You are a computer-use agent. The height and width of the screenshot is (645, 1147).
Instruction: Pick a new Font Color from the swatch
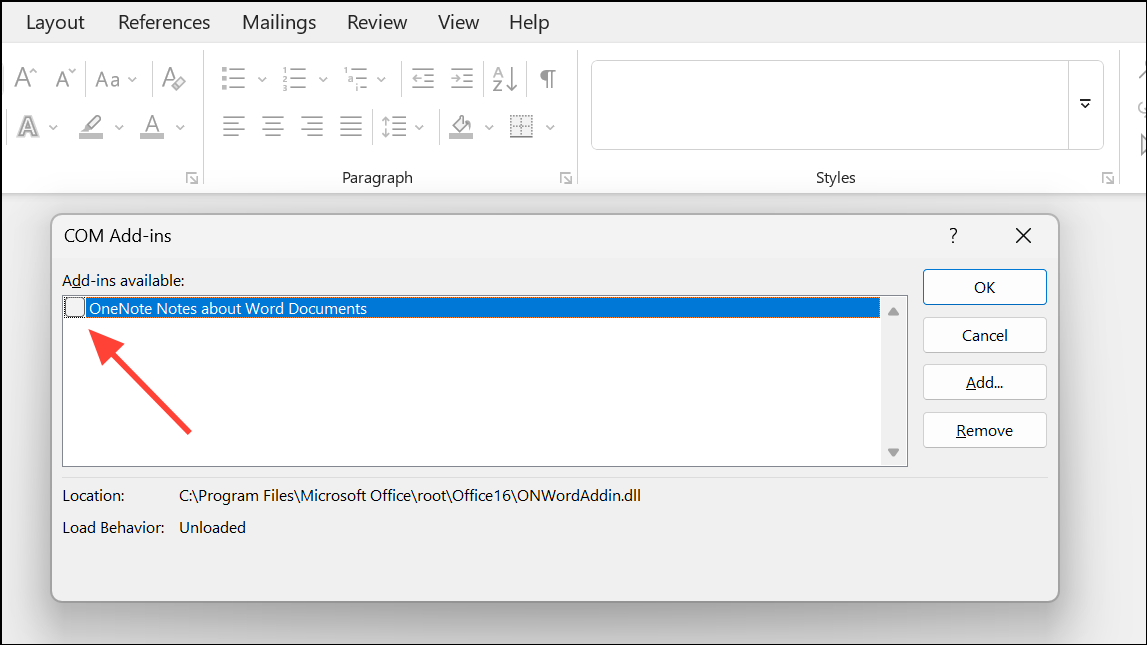[x=151, y=126]
